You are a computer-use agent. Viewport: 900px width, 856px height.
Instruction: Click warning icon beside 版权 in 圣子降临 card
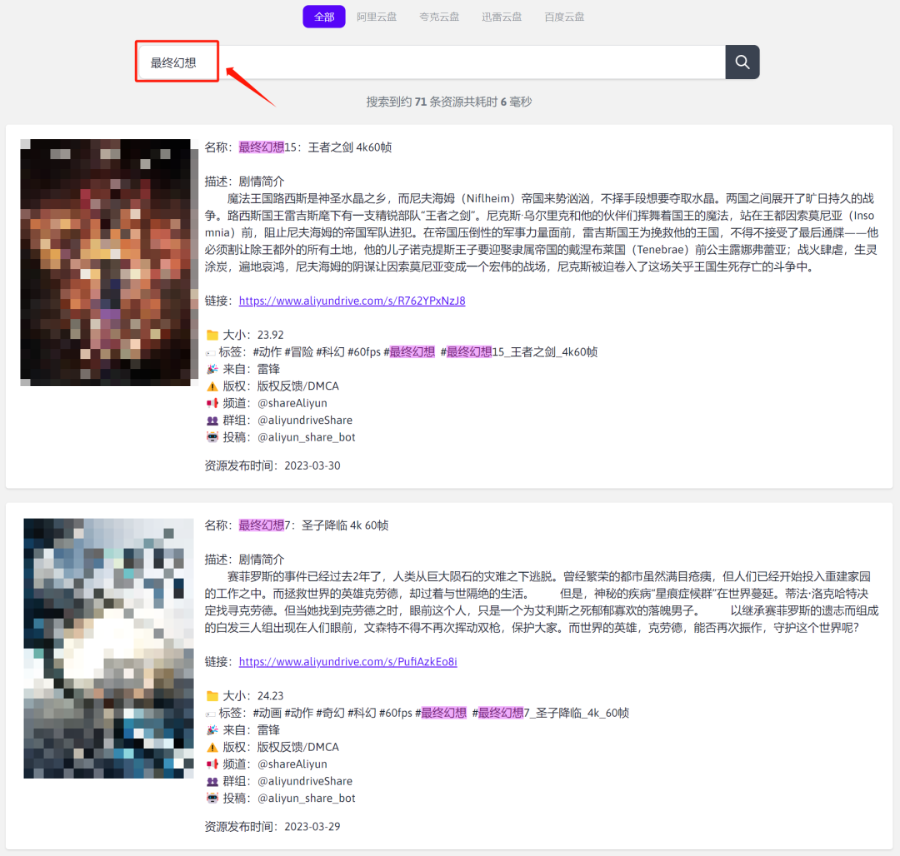[x=212, y=747]
